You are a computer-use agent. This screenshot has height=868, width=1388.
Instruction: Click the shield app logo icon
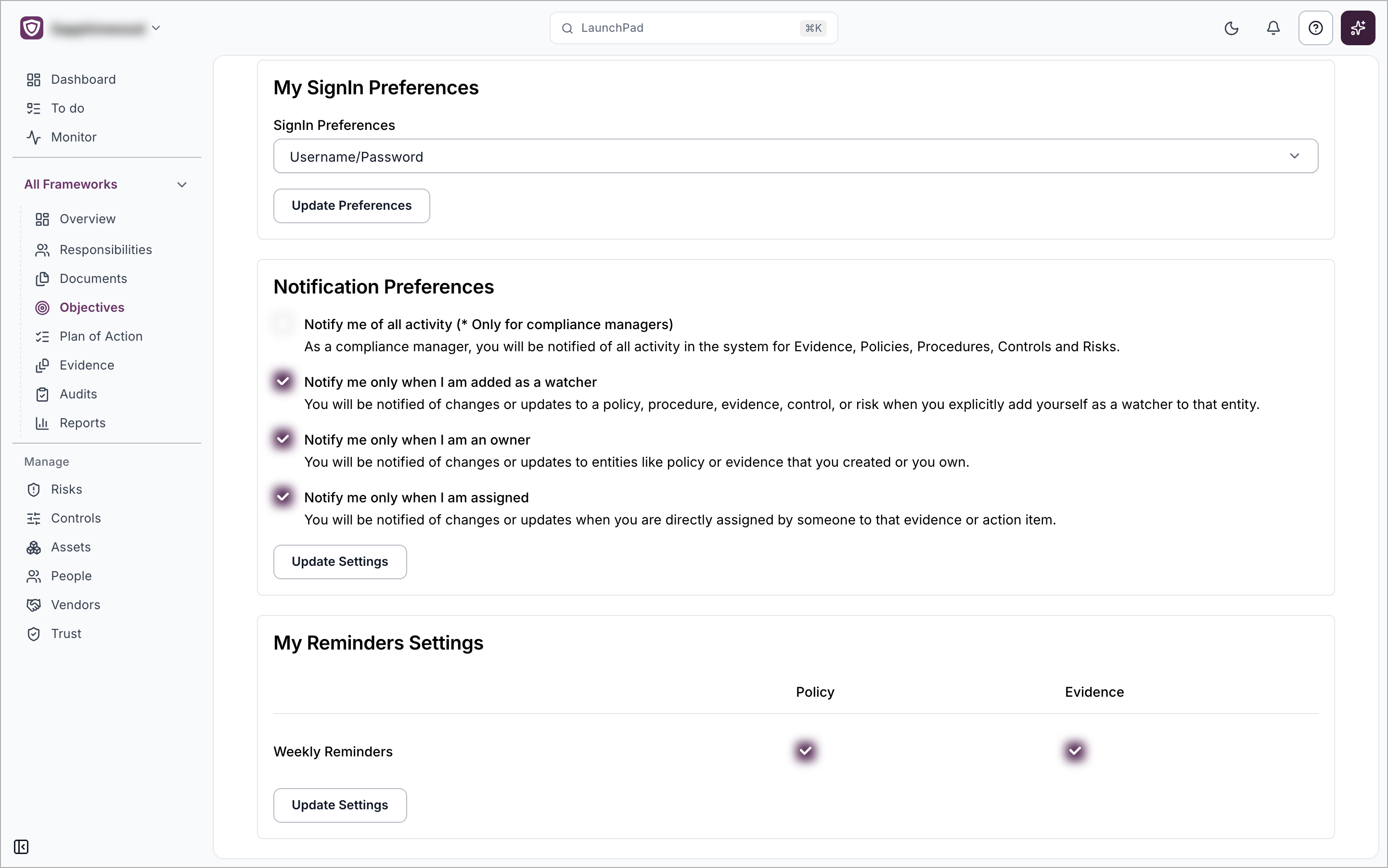(32, 27)
